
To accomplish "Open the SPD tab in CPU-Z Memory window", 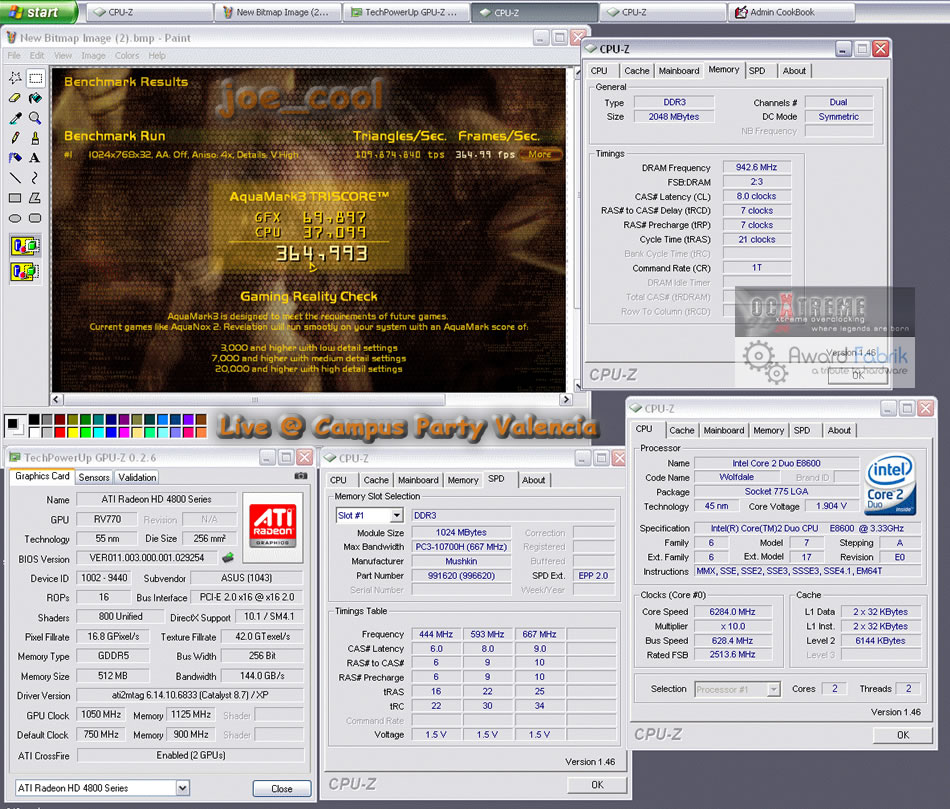I will tap(757, 71).
